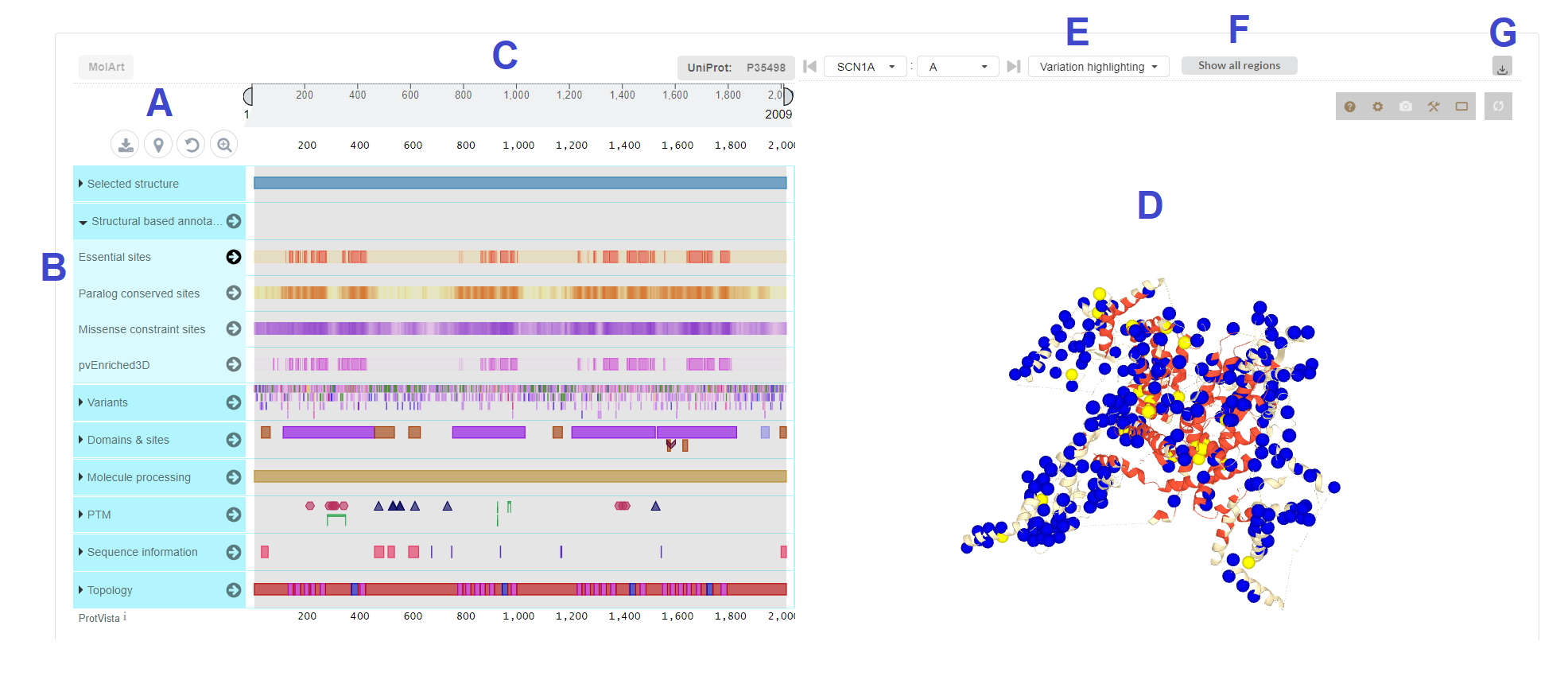This screenshot has height=680, width=1568.
Task: Open the 3D viewer help question icon
Action: pyautogui.click(x=1349, y=107)
